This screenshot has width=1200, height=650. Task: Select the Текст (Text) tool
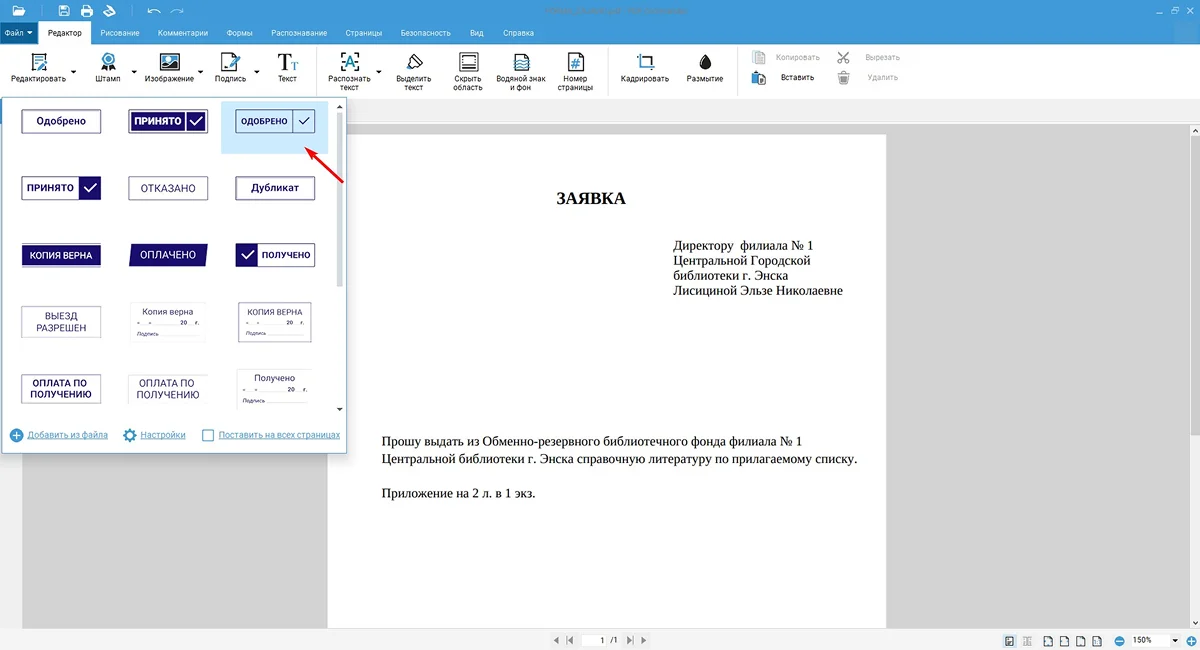coord(287,62)
